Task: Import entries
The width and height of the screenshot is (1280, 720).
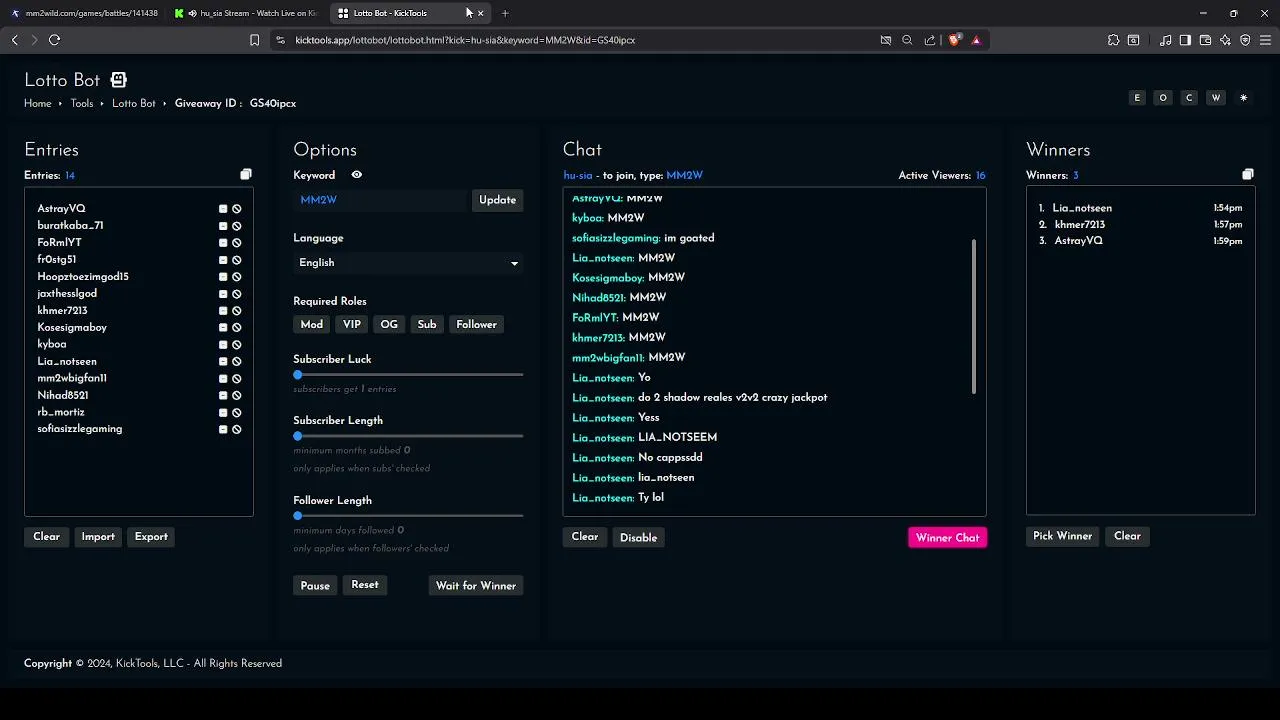Action: click(x=98, y=537)
